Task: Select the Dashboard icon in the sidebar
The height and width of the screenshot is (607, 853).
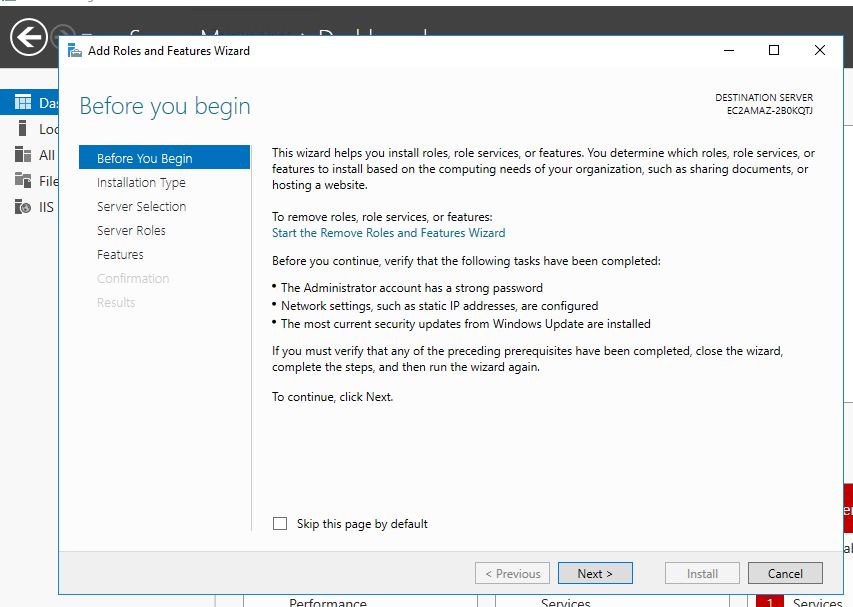Action: [x=22, y=103]
